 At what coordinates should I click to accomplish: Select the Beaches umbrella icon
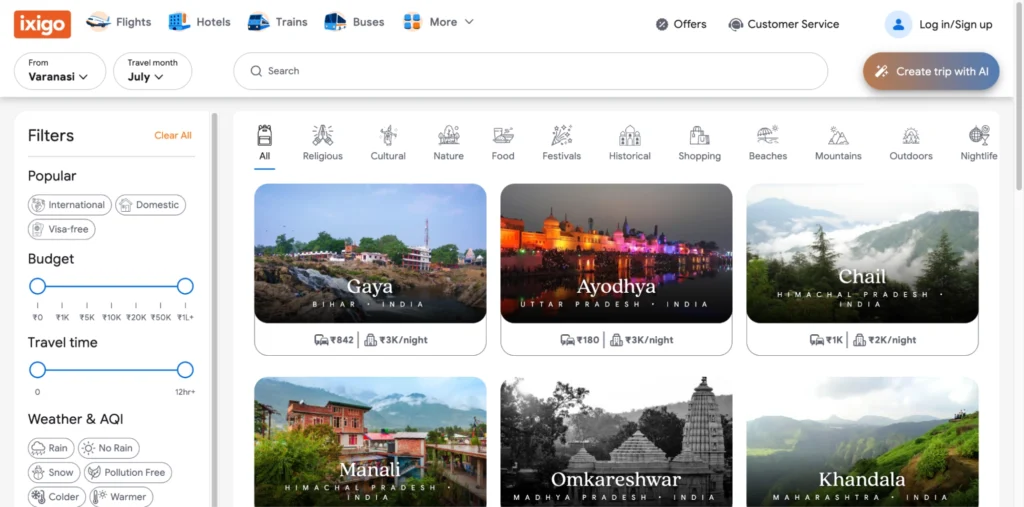(768, 135)
